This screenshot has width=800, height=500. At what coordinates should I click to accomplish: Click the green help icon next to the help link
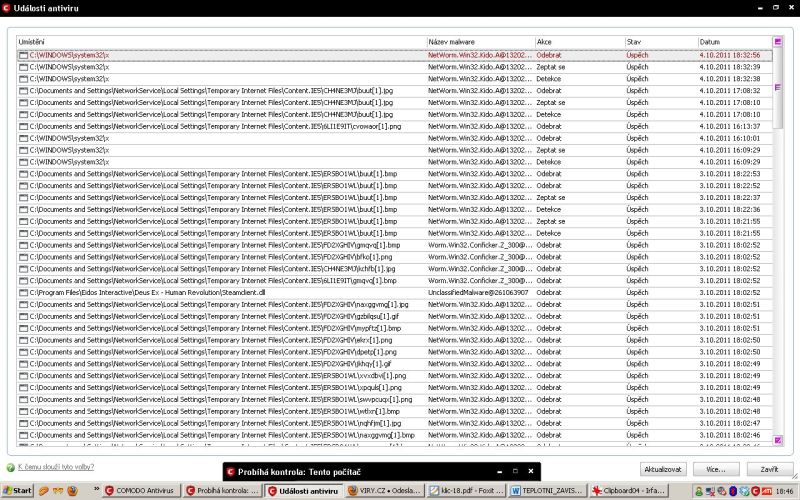11,467
